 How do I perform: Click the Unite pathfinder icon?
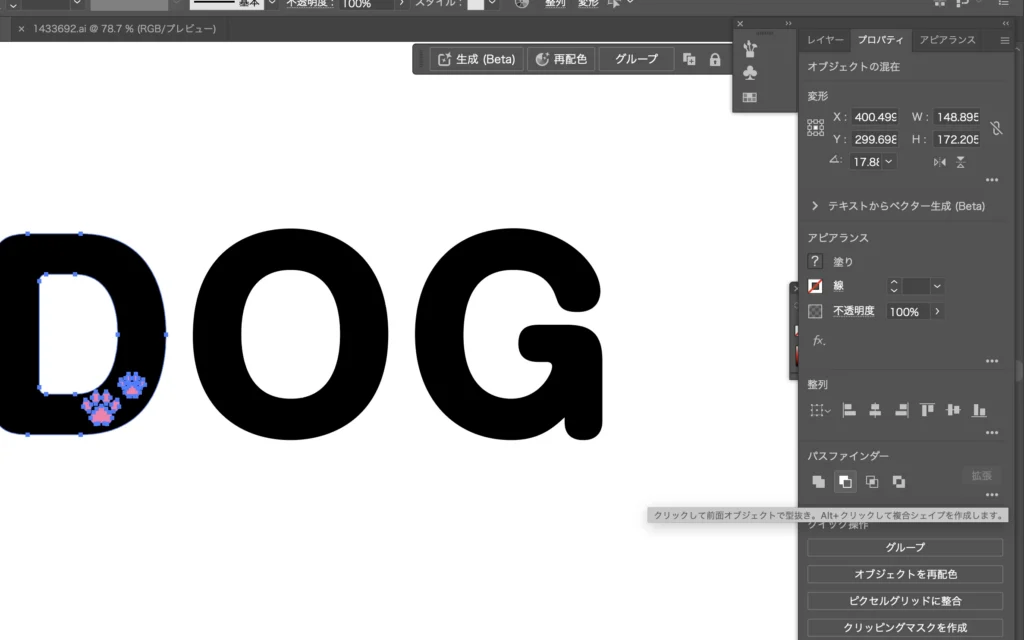[x=818, y=482]
